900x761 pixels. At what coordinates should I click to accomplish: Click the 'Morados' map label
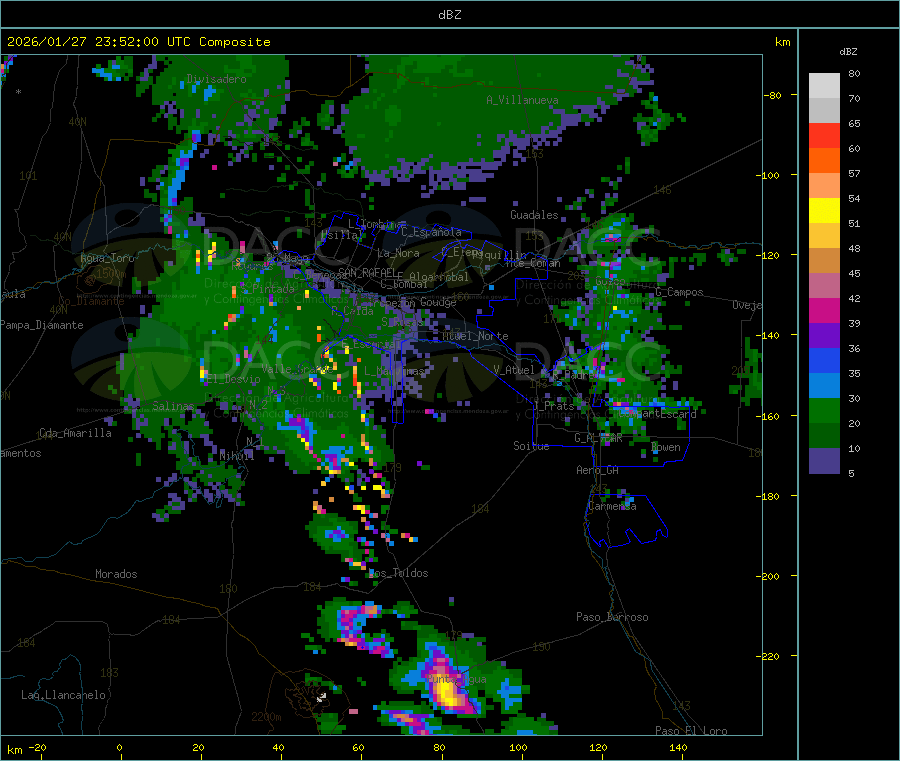click(x=116, y=574)
